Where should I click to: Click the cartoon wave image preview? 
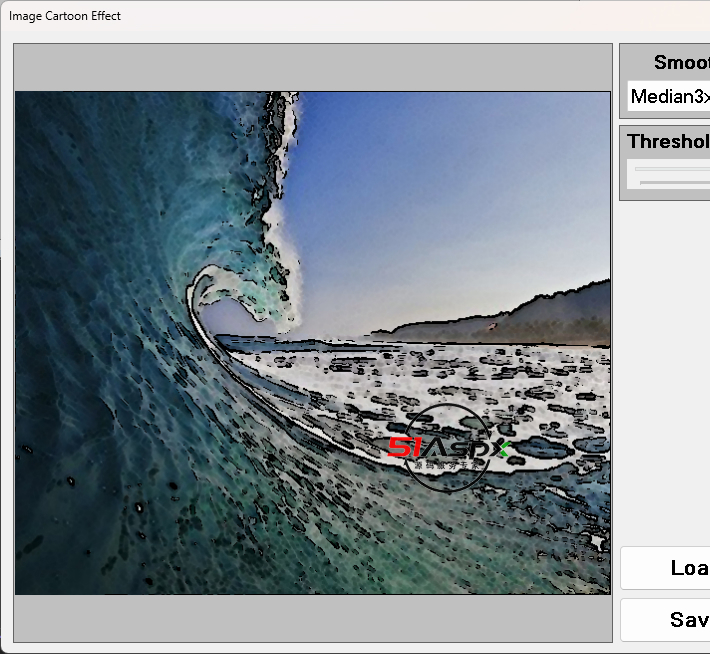[x=313, y=343]
